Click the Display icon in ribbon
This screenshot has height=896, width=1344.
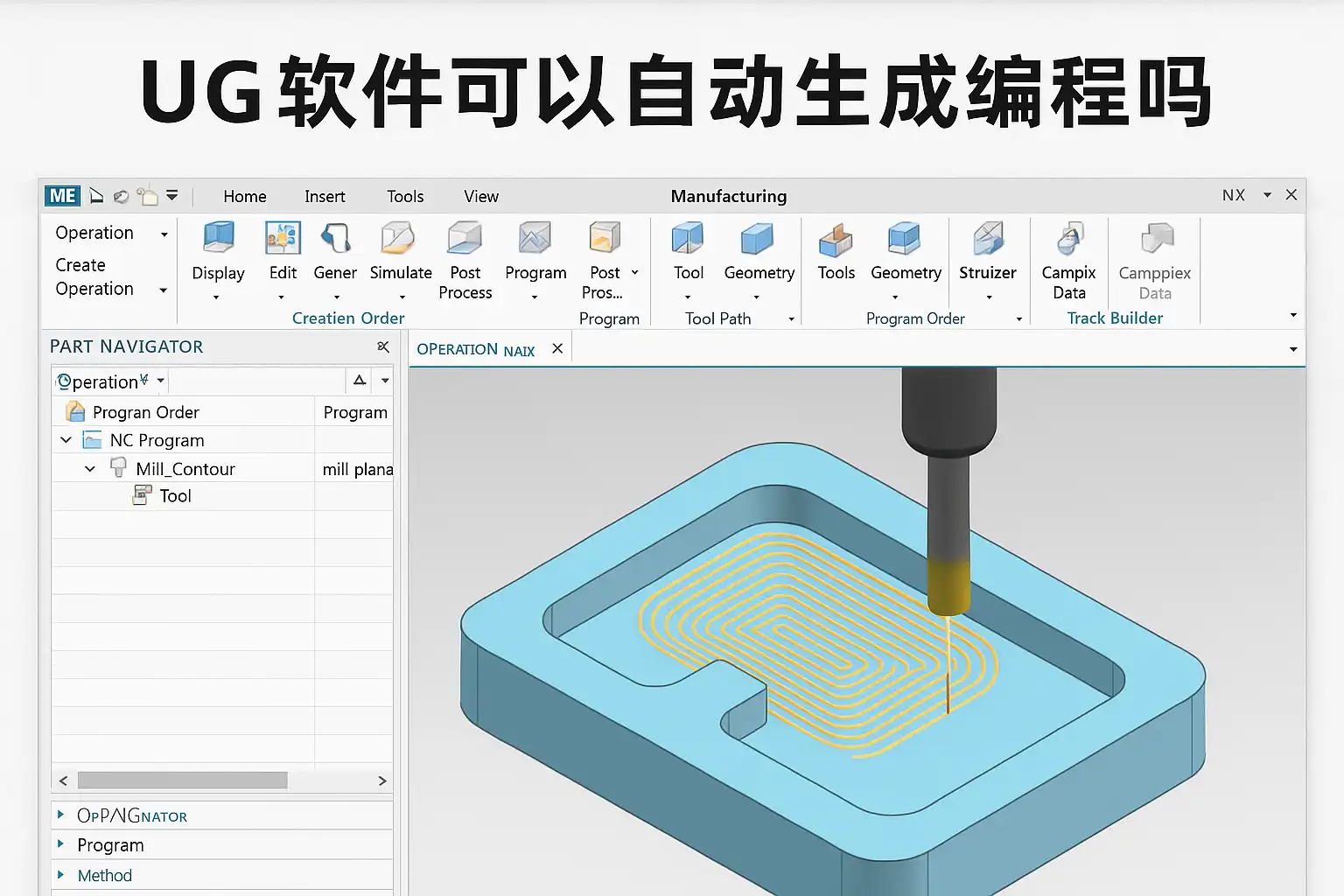(218, 238)
